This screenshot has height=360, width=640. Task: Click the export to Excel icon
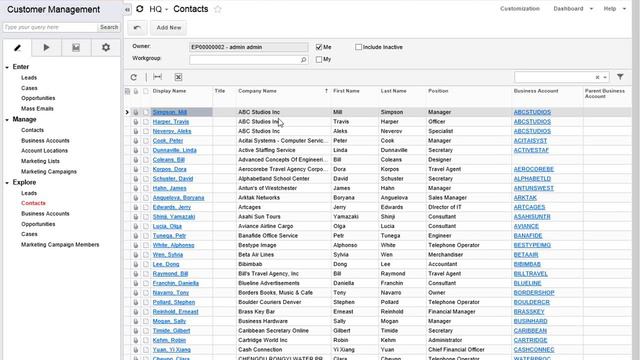tap(178, 77)
